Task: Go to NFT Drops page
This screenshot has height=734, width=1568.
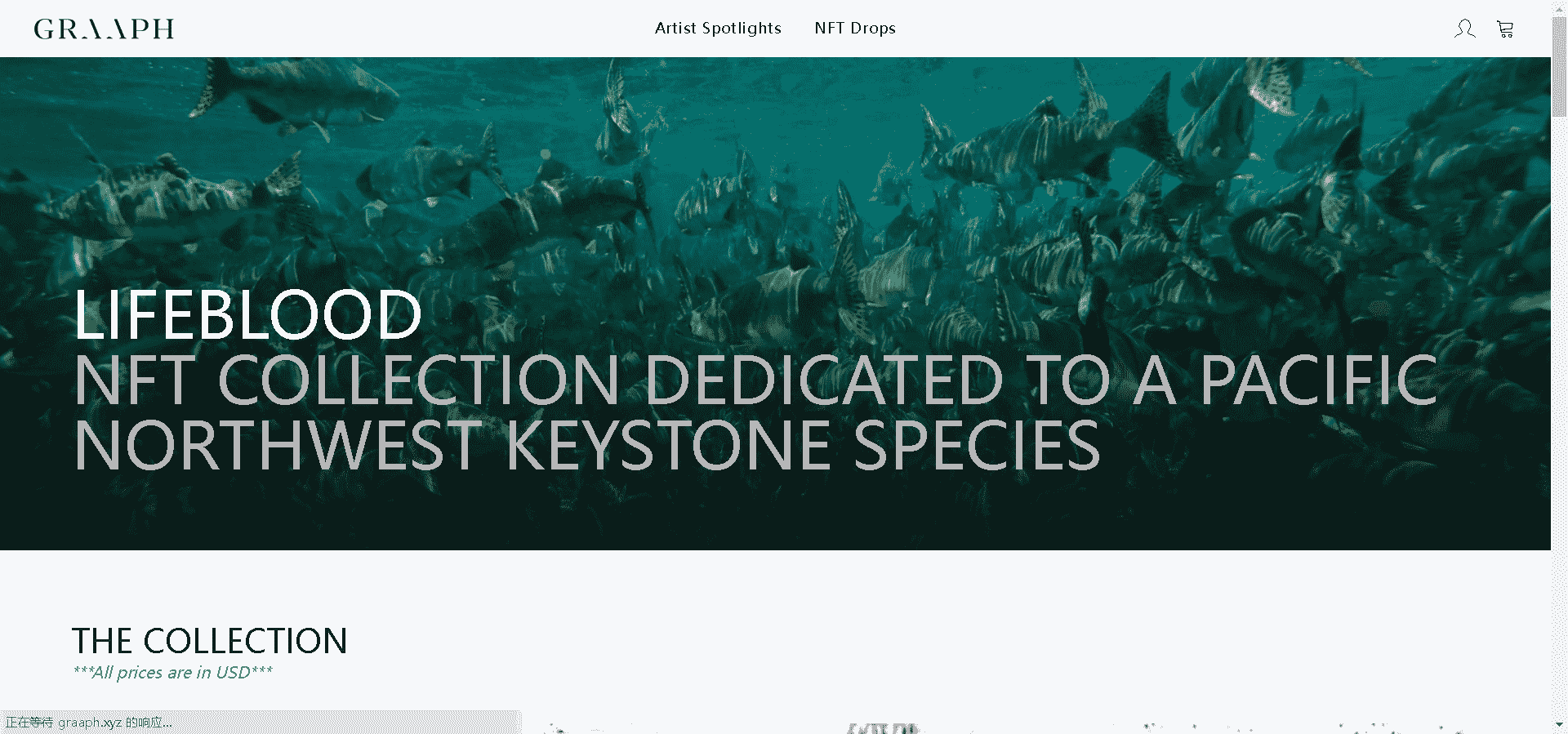Action: click(854, 29)
